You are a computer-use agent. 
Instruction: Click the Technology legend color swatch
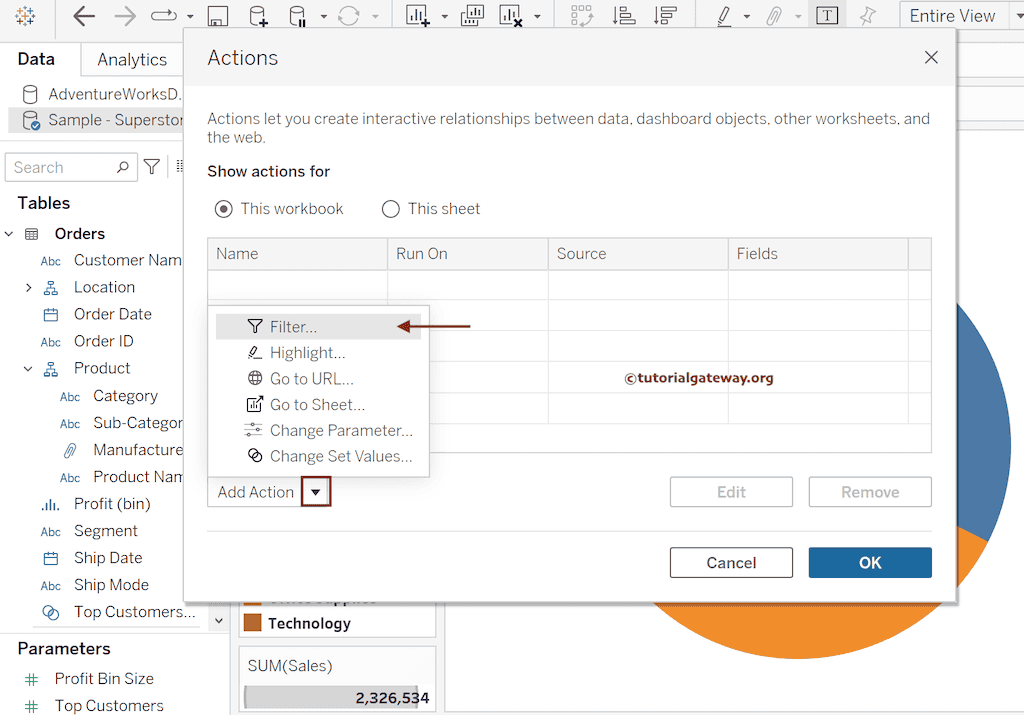pyautogui.click(x=253, y=623)
